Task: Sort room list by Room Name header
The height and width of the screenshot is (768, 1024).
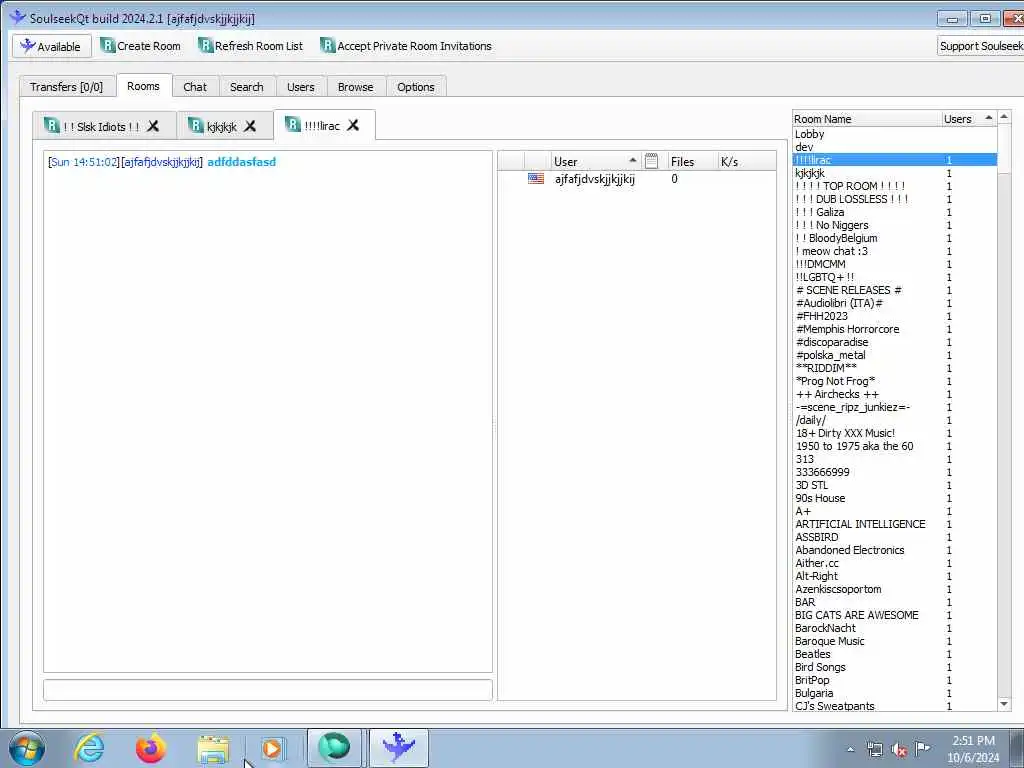Action: click(866, 119)
